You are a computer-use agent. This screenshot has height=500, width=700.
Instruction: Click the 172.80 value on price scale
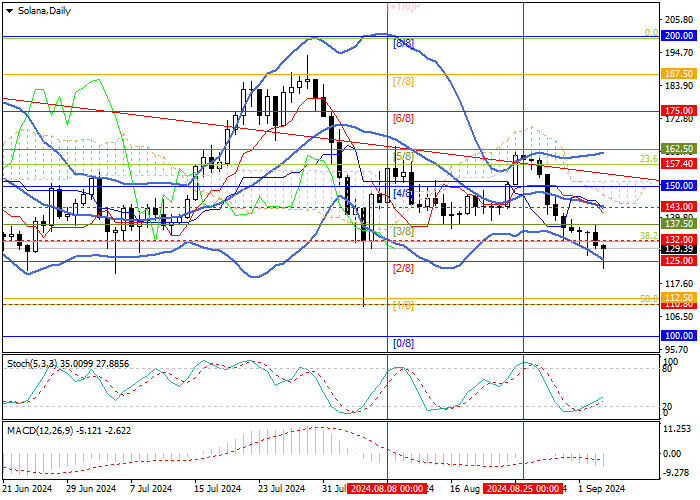(x=681, y=119)
